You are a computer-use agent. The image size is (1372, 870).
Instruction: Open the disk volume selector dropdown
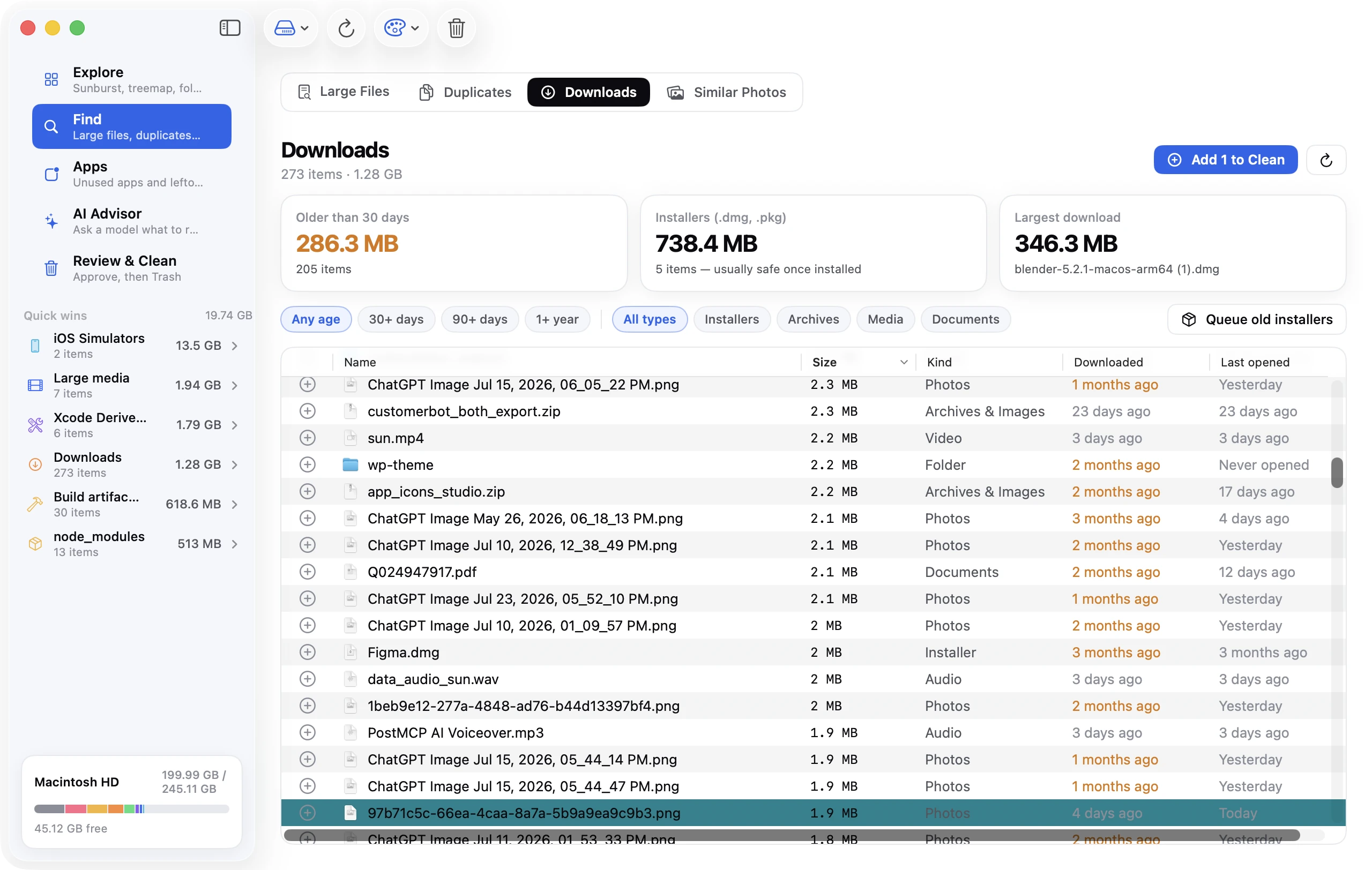[x=291, y=28]
